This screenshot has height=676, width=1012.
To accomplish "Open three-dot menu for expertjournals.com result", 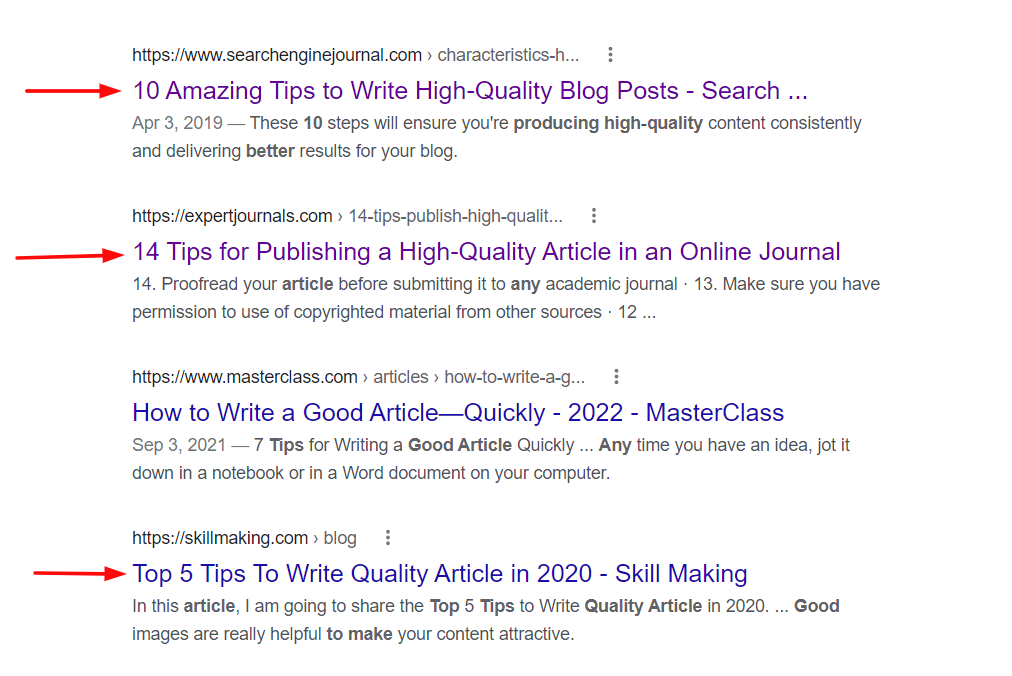I will pos(594,216).
